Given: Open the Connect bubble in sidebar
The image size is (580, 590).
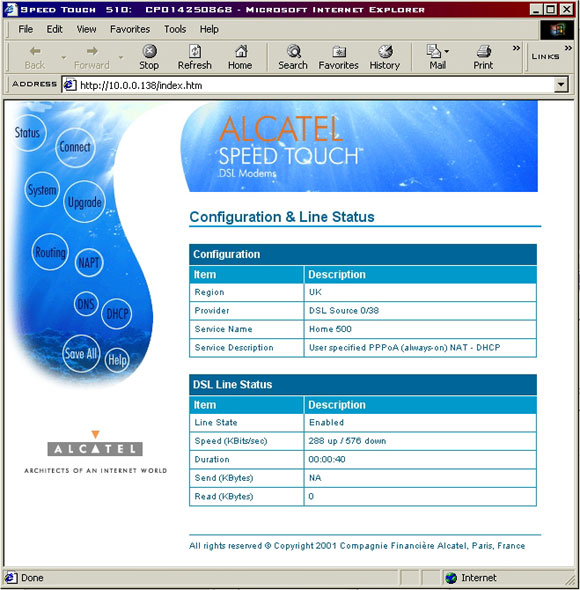Looking at the screenshot, I should 75,147.
